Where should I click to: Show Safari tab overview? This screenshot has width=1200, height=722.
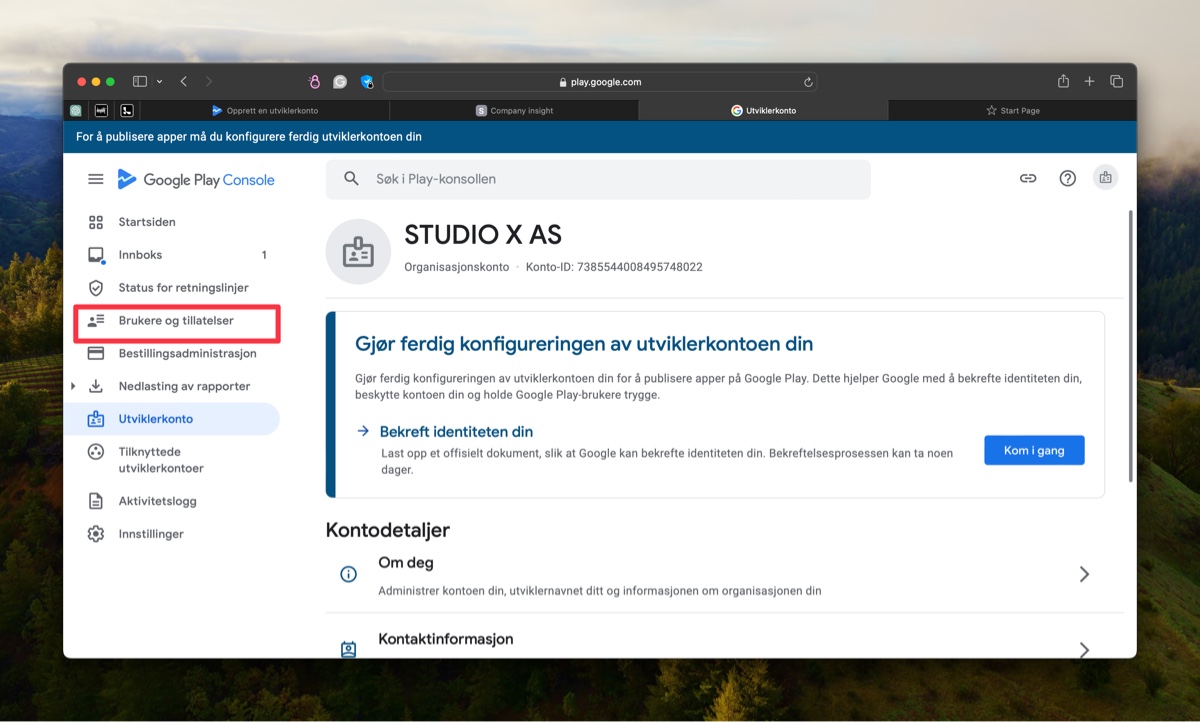click(x=1117, y=81)
